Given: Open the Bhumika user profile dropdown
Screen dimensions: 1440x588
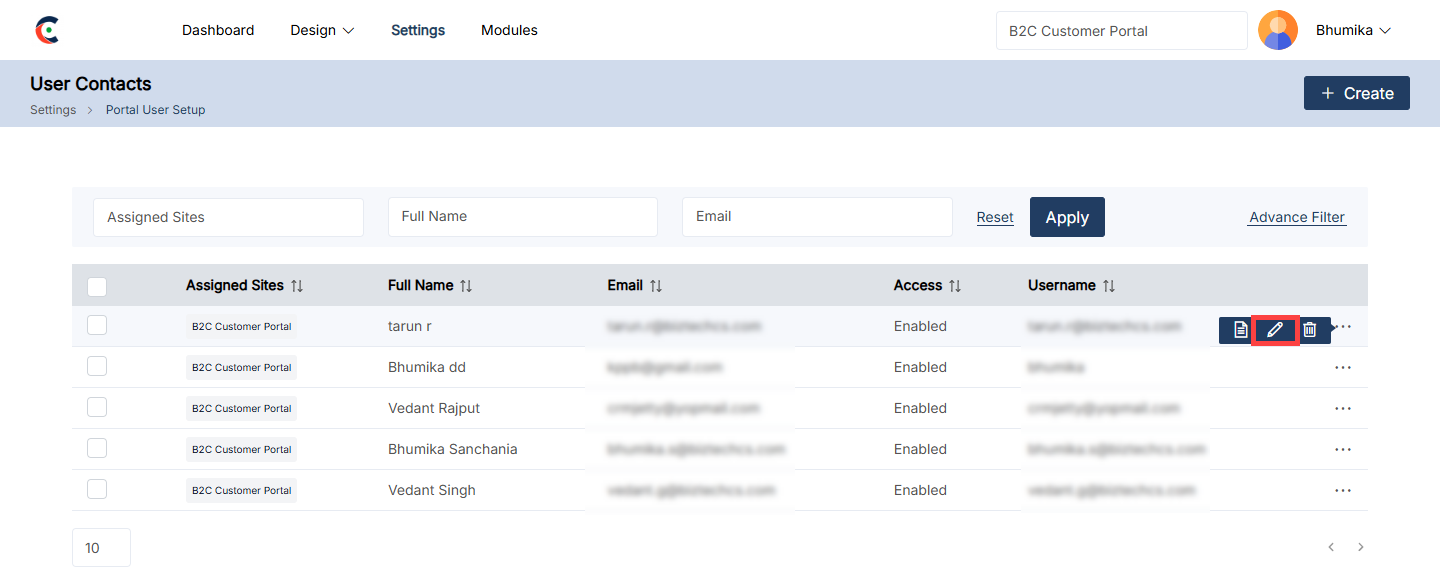Looking at the screenshot, I should 1353,30.
